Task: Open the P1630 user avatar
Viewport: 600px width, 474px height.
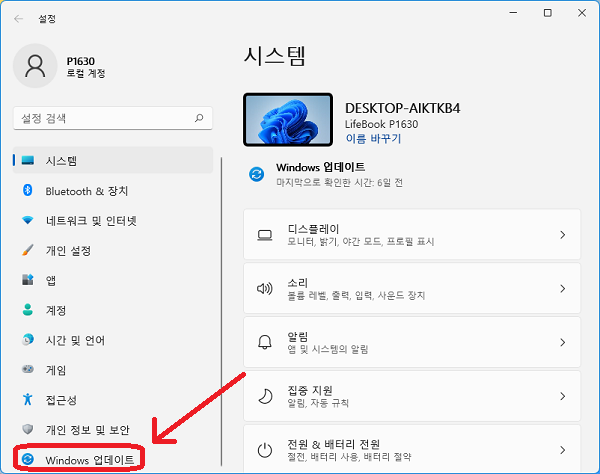Action: click(x=35, y=66)
